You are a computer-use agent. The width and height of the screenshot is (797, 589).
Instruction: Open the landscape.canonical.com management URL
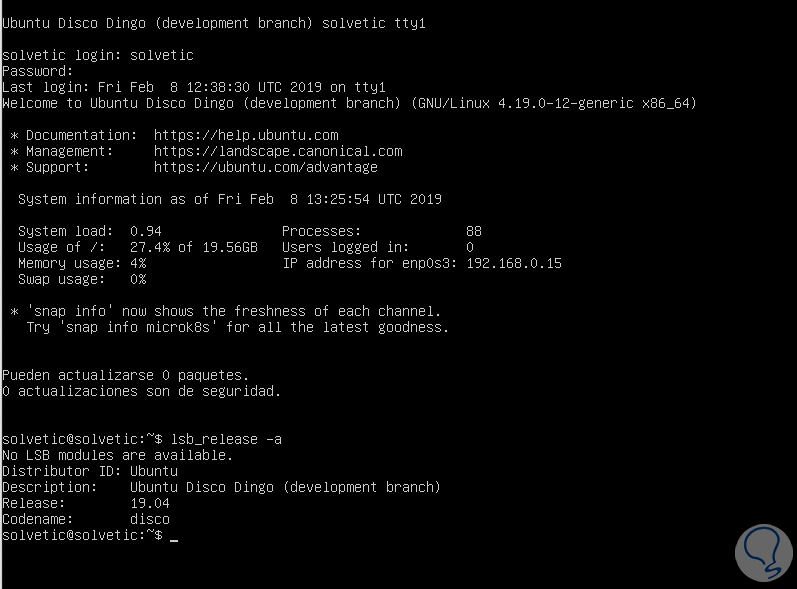click(x=278, y=151)
